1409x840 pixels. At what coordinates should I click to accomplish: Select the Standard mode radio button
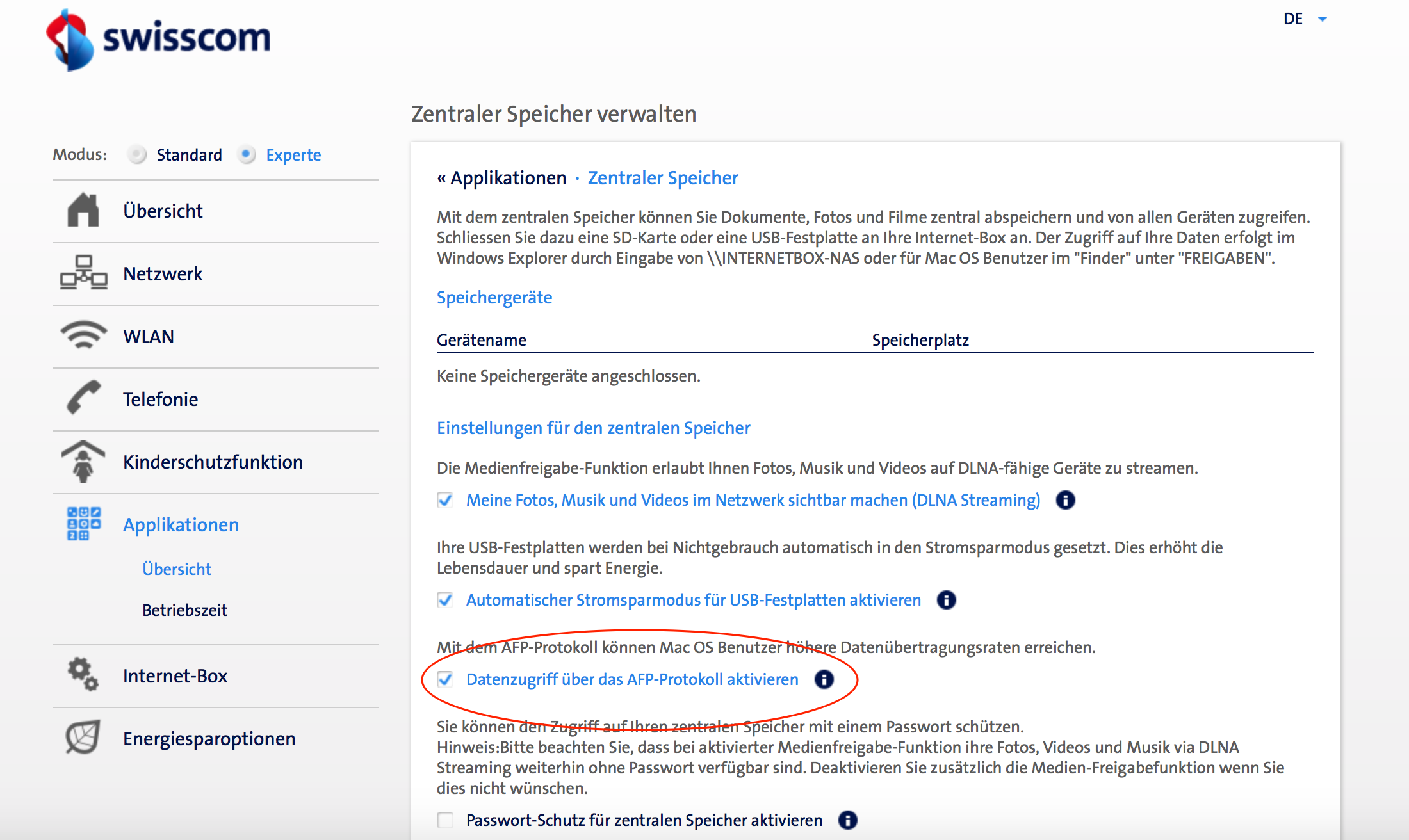(x=136, y=154)
